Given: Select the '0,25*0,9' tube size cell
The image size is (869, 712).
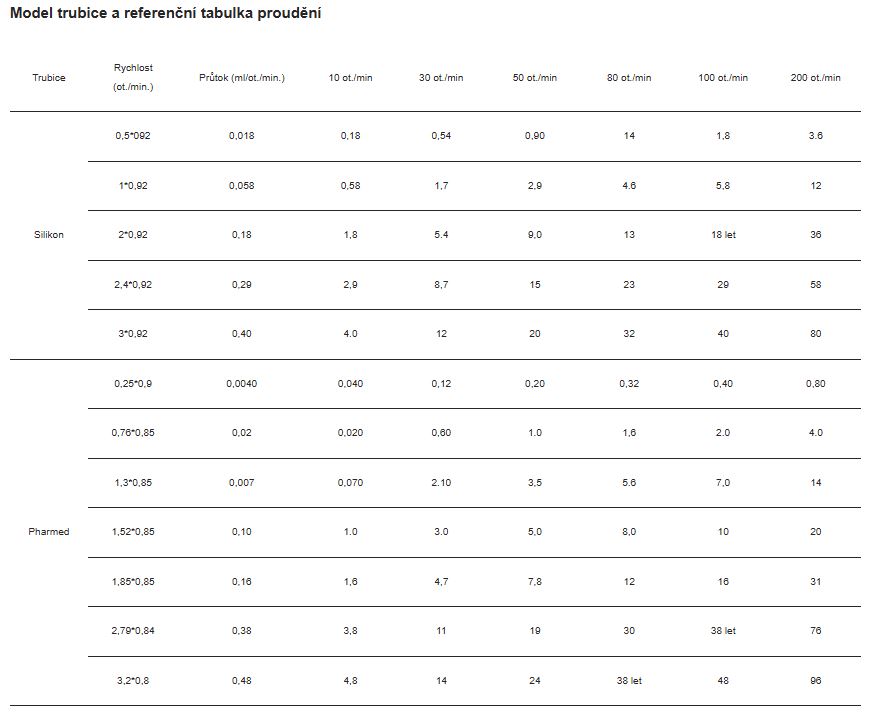Looking at the screenshot, I should 133,383.
